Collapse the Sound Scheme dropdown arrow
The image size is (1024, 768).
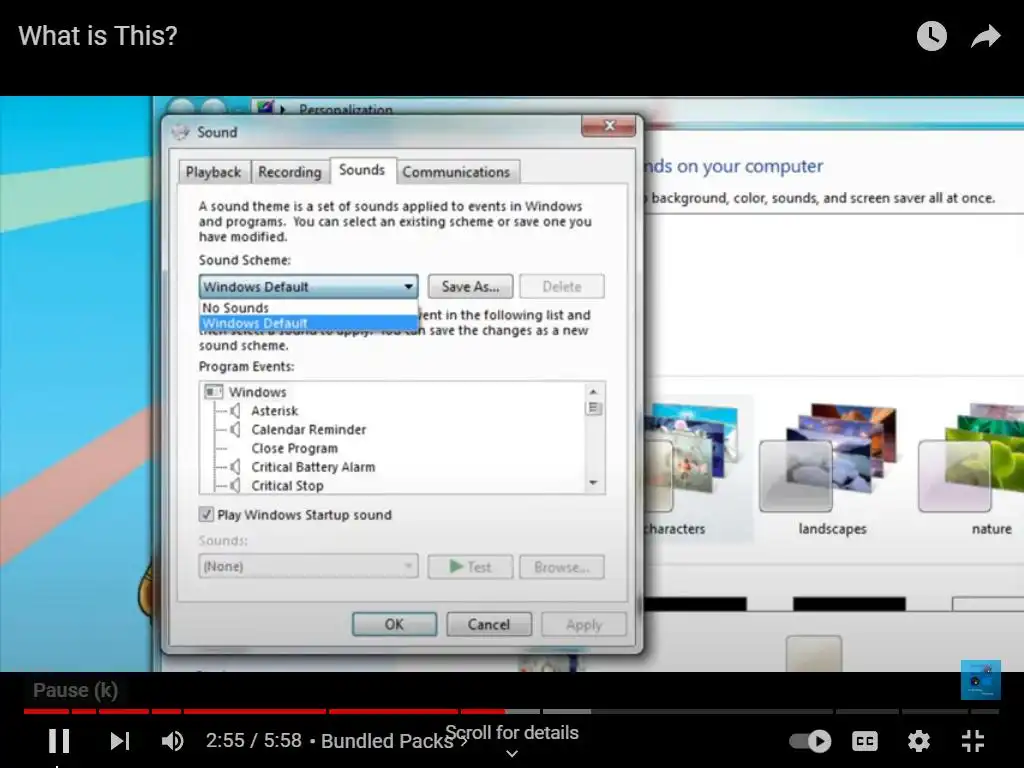click(409, 287)
